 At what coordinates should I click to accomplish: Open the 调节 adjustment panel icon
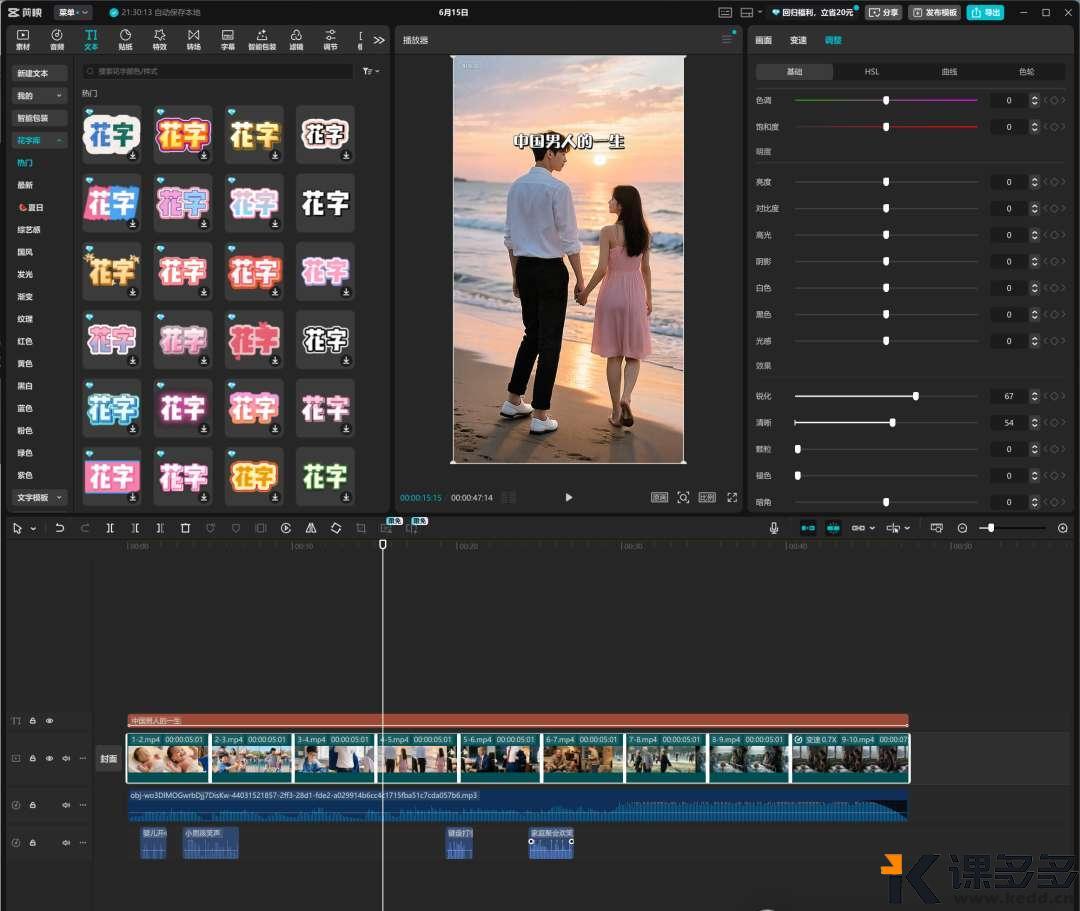[331, 39]
